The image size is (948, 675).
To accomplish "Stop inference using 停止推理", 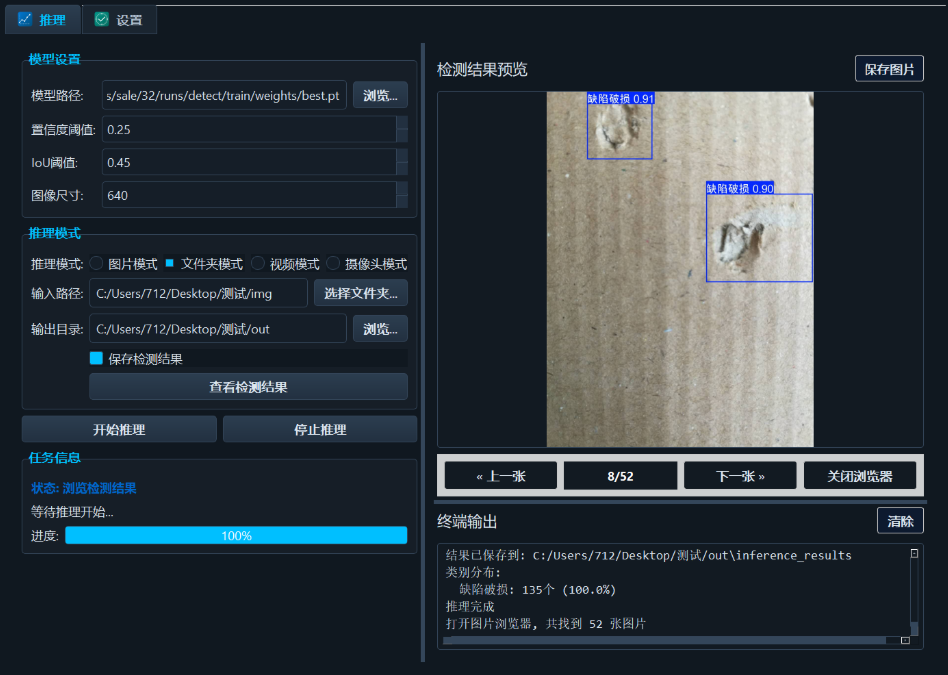I will click(320, 428).
